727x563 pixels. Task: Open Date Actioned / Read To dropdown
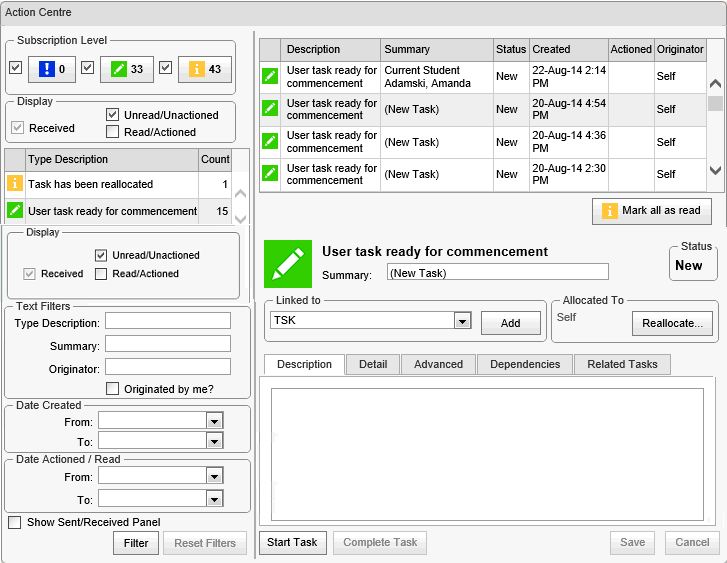(x=214, y=499)
